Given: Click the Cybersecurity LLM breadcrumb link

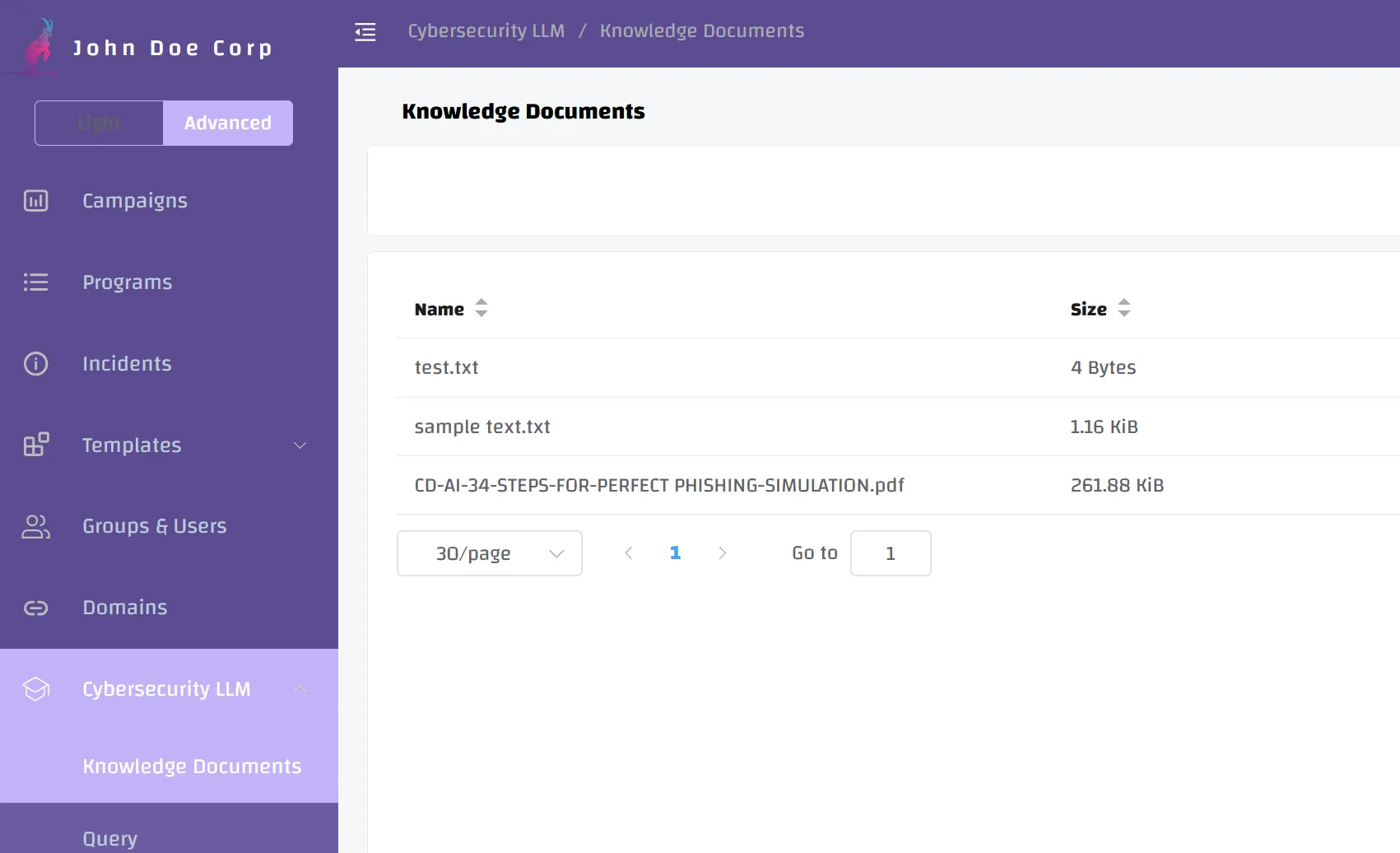Looking at the screenshot, I should [x=486, y=30].
